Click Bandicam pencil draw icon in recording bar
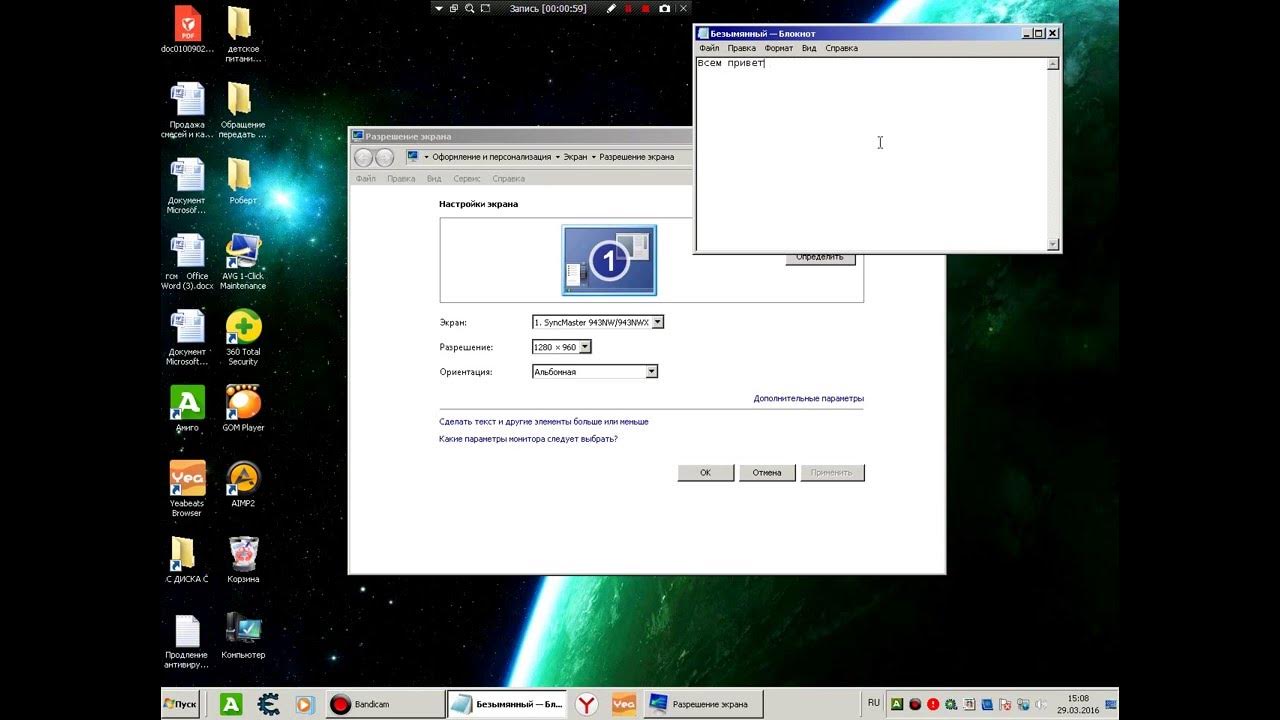Viewport: 1280px width, 720px height. coord(611,8)
